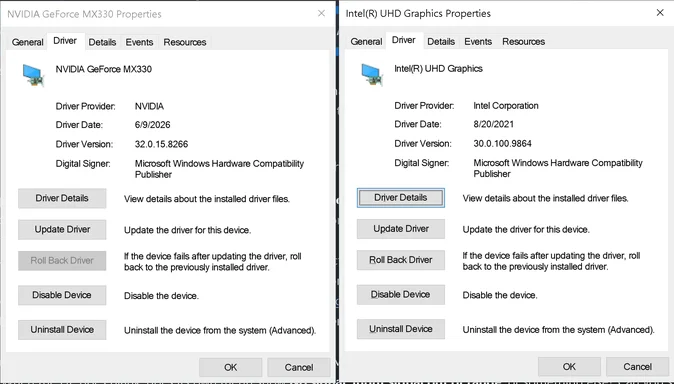Click grayed Roll Back Driver in NVIDIA window

click(62, 261)
